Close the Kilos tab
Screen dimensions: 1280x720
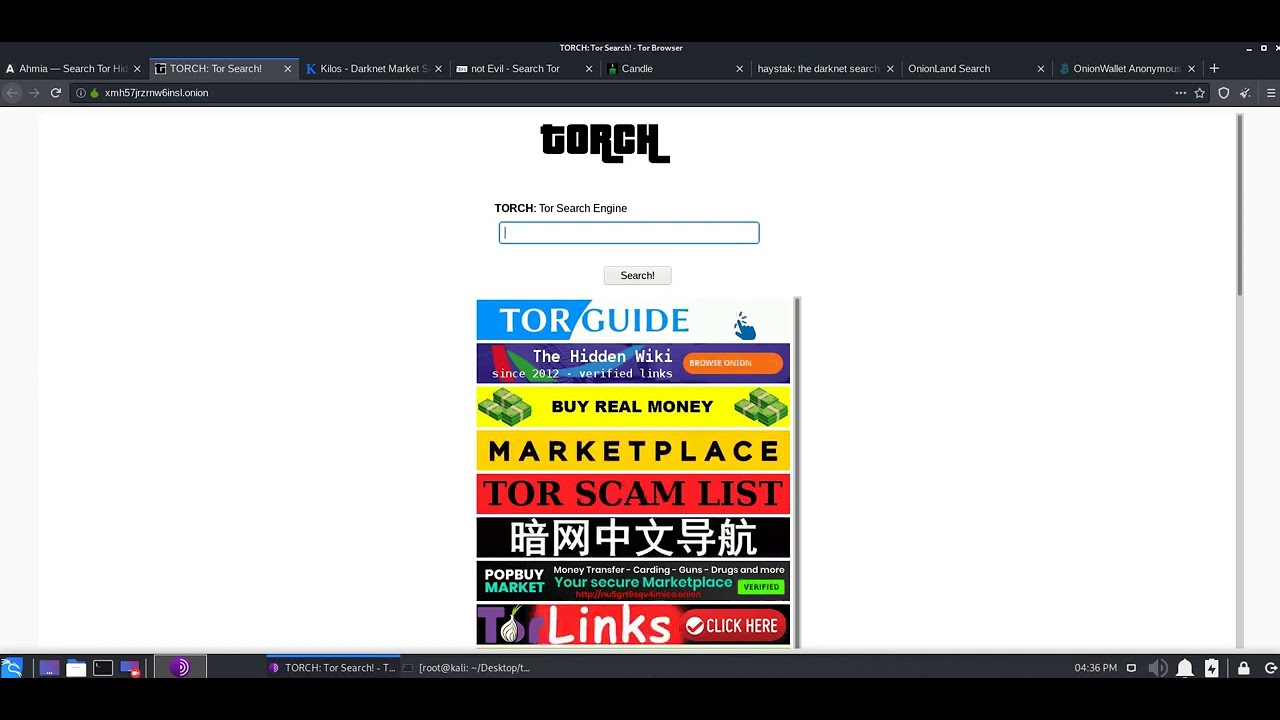438,69
